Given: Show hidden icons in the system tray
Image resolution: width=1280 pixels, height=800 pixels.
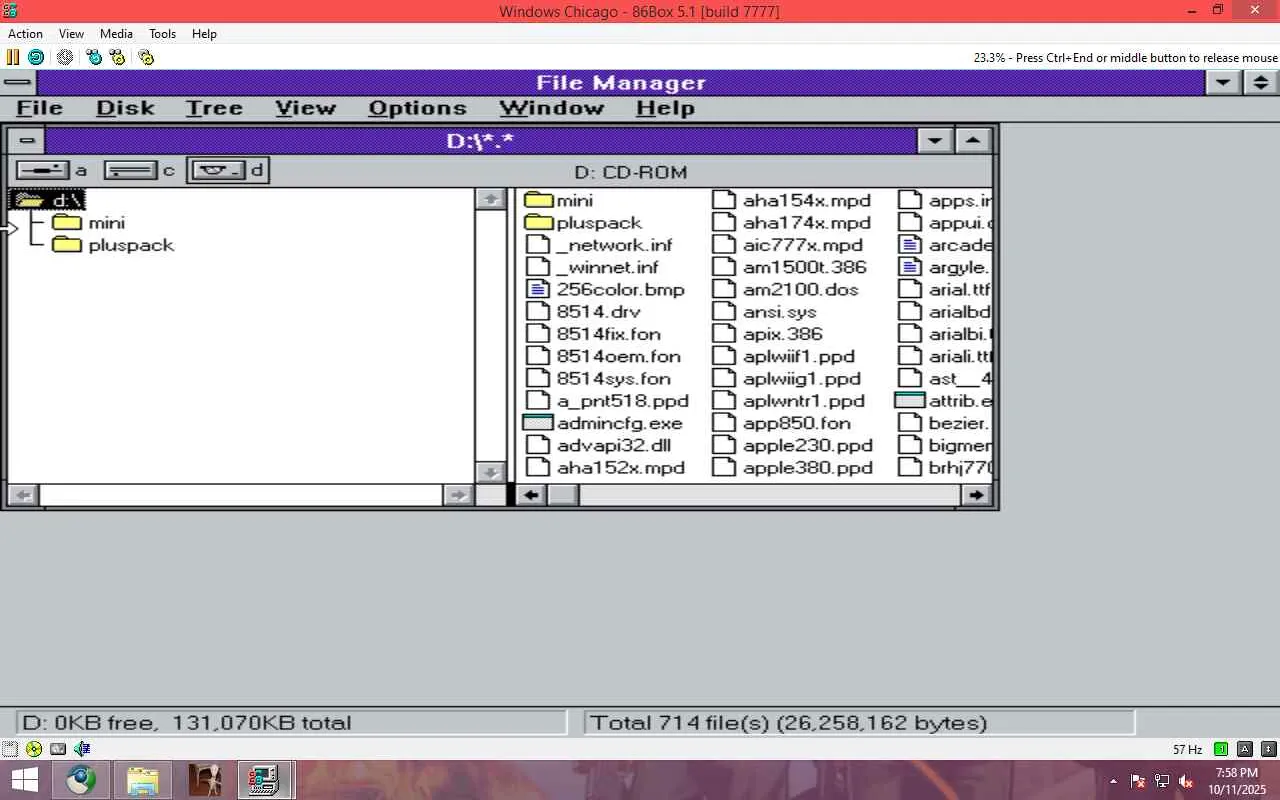Looking at the screenshot, I should point(1114,781).
